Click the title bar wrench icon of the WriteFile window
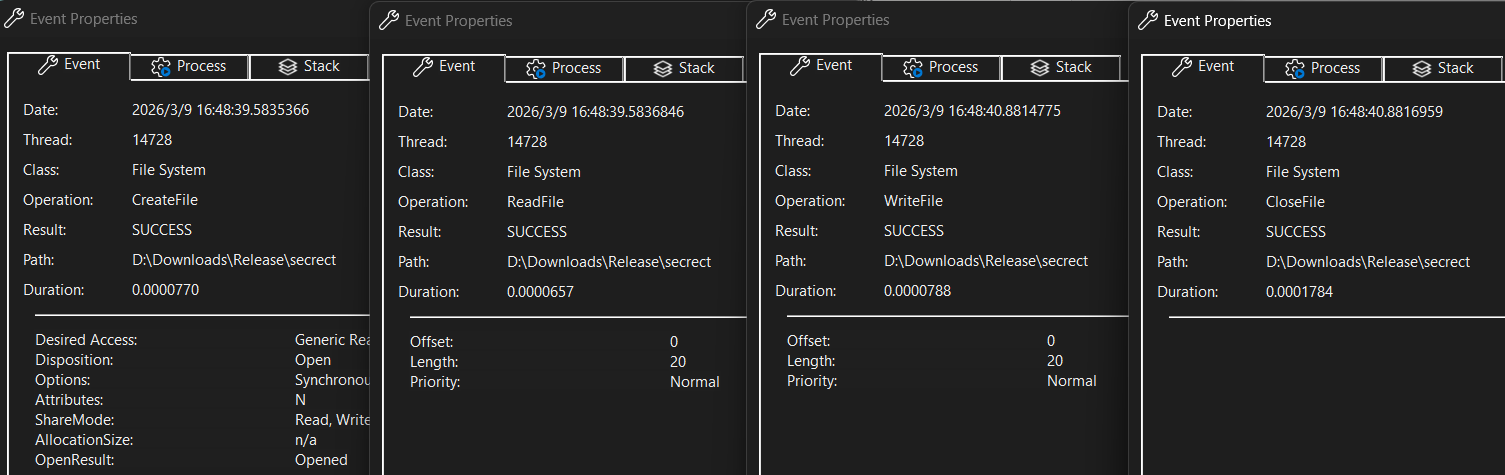Viewport: 1505px width, 475px height. (765, 19)
